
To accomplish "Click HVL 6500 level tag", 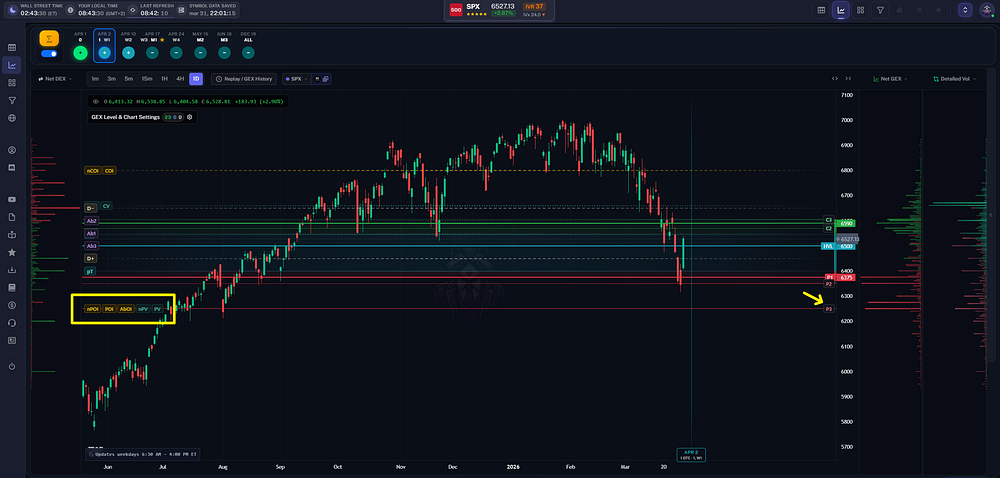I will point(837,246).
